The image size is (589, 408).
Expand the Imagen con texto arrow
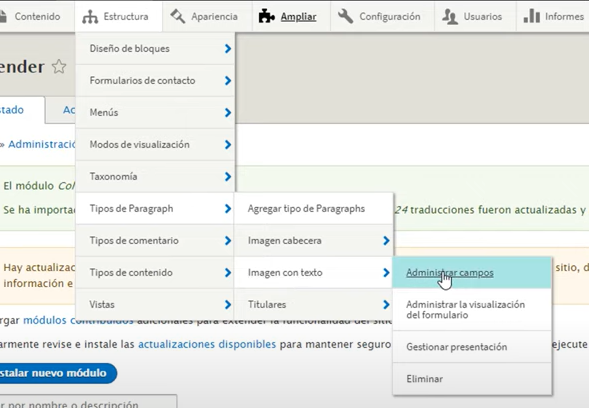[386, 272]
